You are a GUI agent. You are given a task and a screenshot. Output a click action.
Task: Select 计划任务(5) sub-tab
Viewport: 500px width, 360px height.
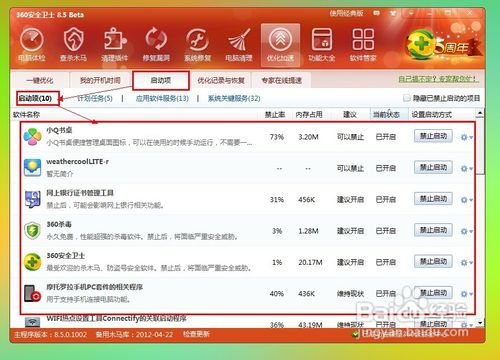[95, 98]
